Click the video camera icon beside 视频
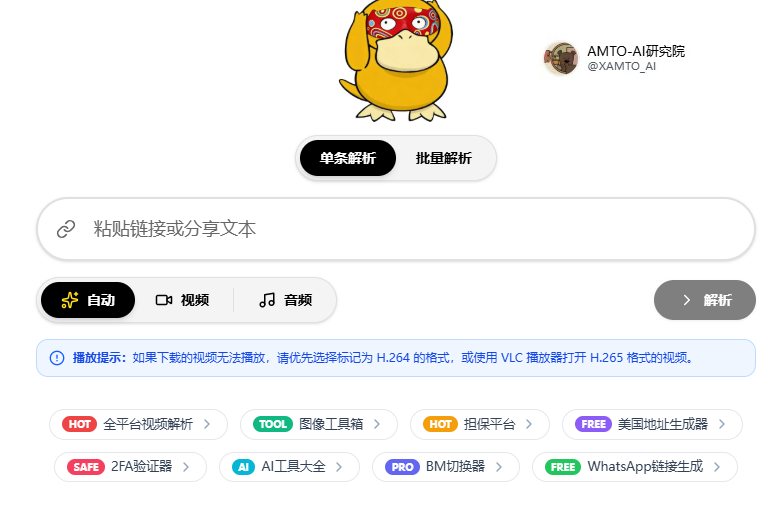The width and height of the screenshot is (773, 505). tap(164, 300)
